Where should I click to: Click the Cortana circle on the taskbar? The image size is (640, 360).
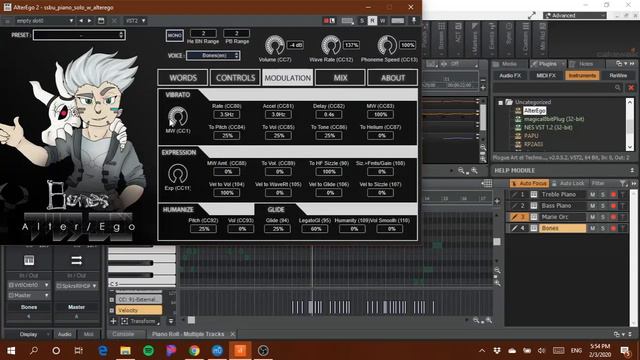point(56,351)
